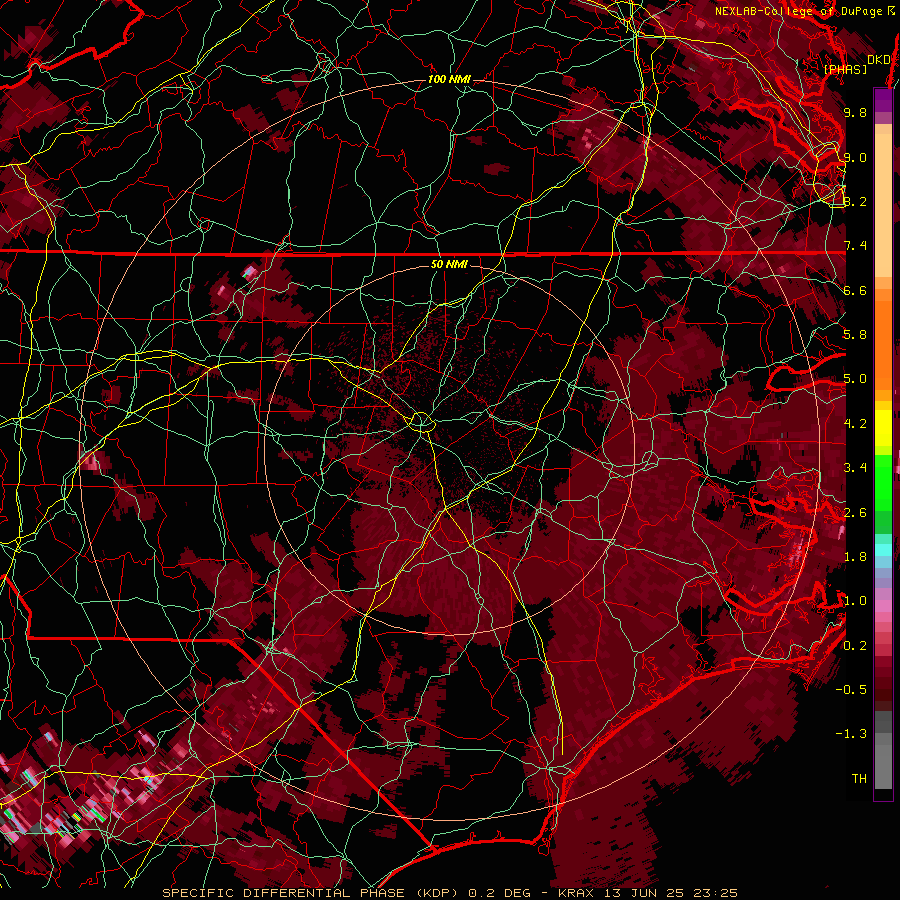Viewport: 900px width, 900px height.
Task: Click the 50 NMI range ring label
Action: pos(449,264)
